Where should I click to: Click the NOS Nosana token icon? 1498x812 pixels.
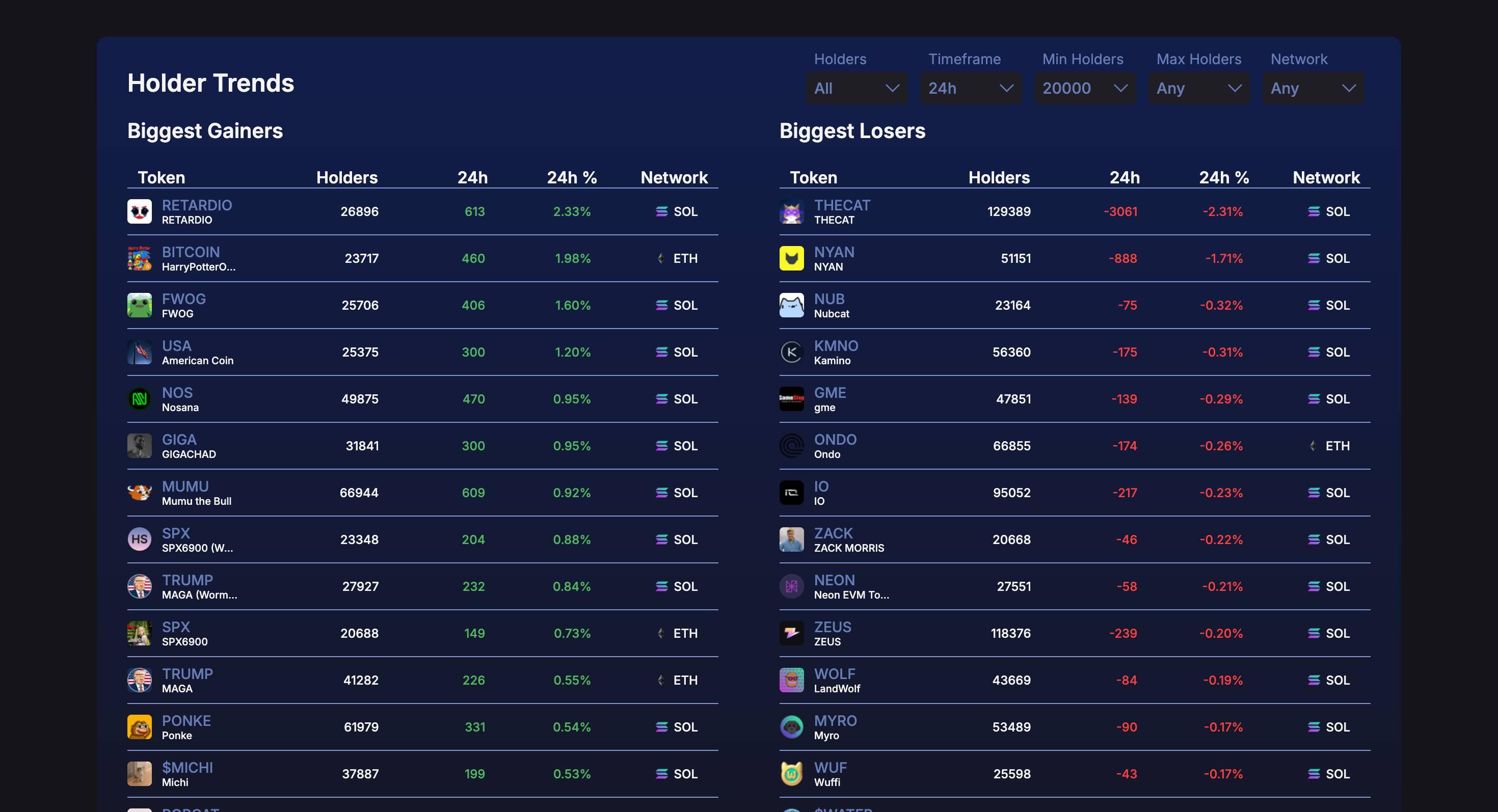139,399
